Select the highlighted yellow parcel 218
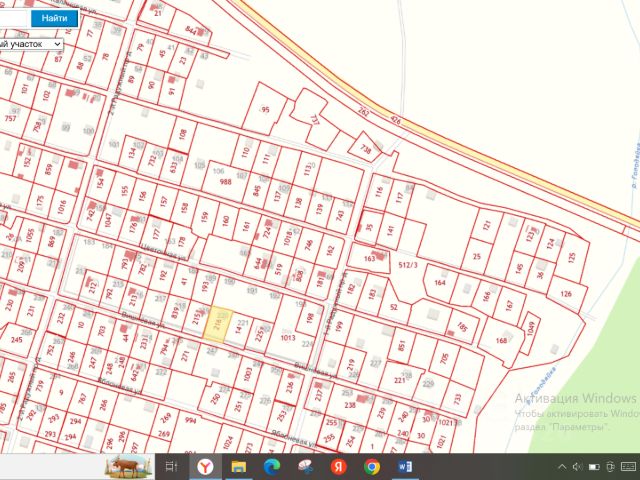The height and width of the screenshot is (480, 640). click(x=218, y=325)
